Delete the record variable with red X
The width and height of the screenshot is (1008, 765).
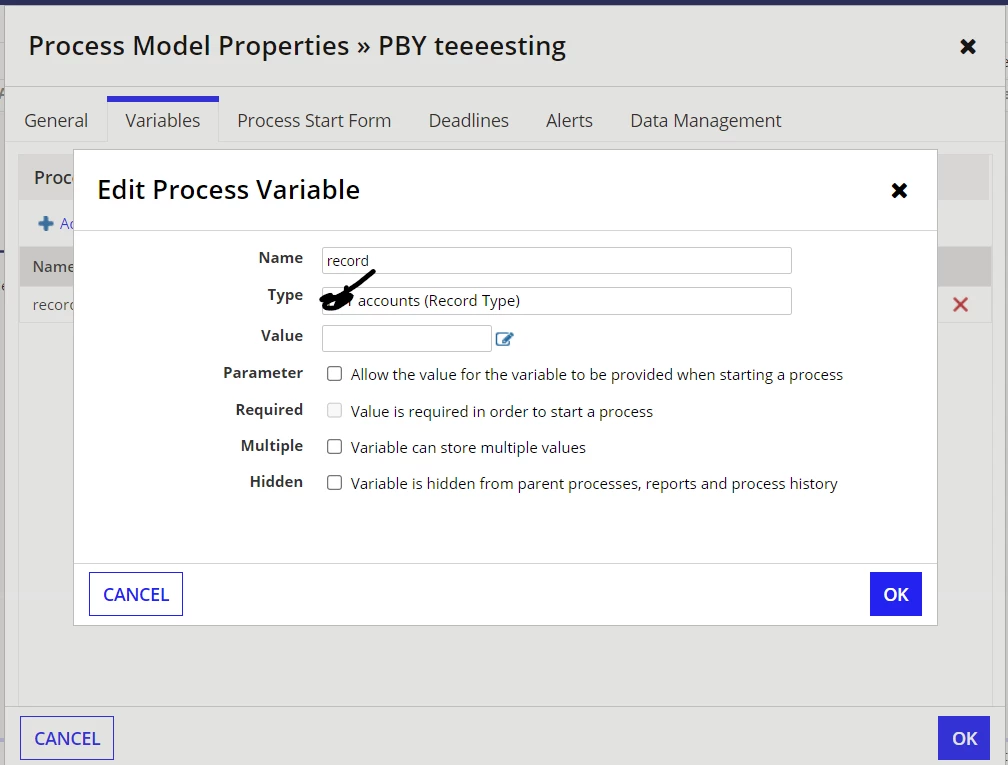point(960,305)
